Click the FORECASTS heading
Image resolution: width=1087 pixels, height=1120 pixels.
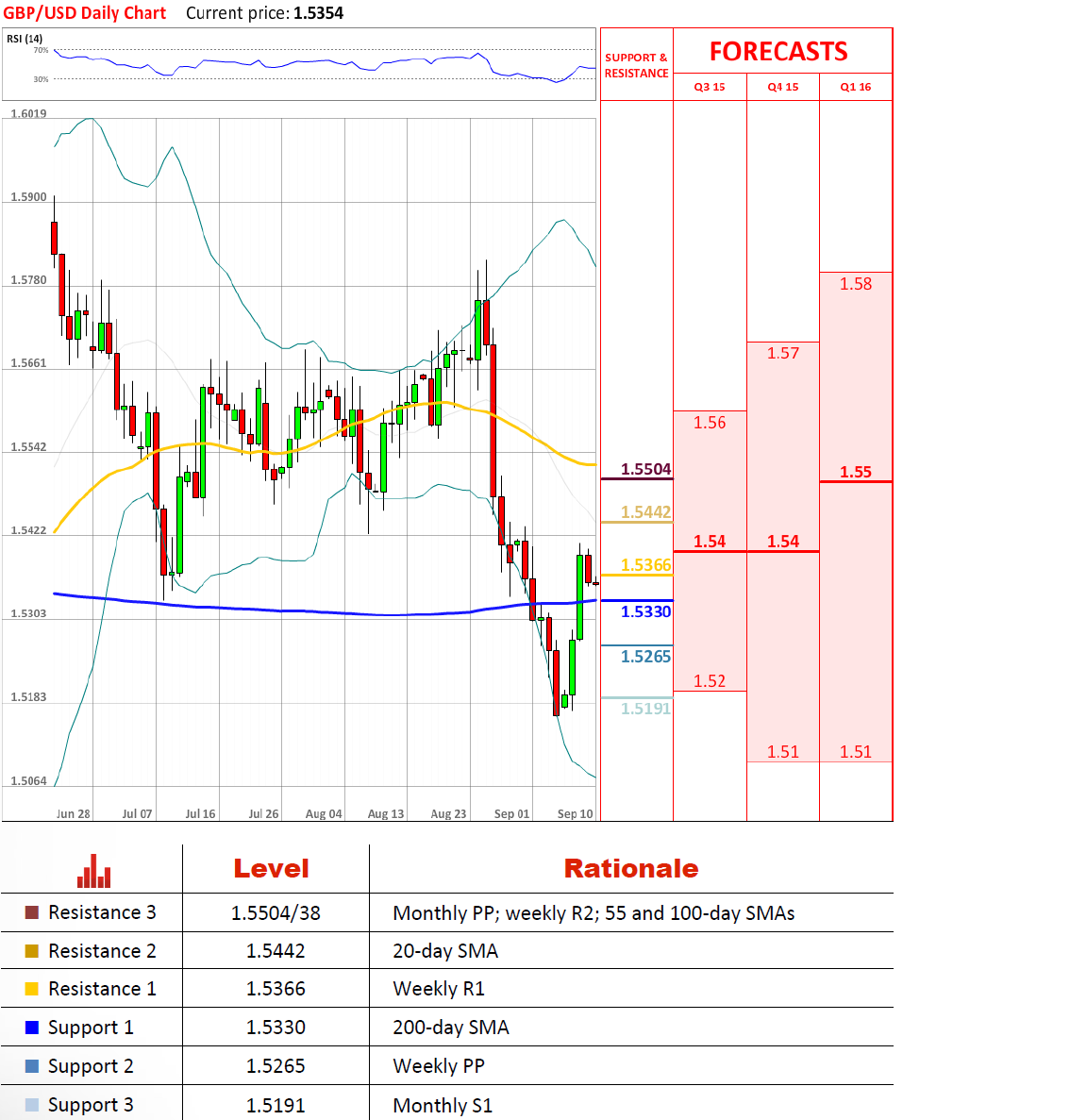(778, 52)
